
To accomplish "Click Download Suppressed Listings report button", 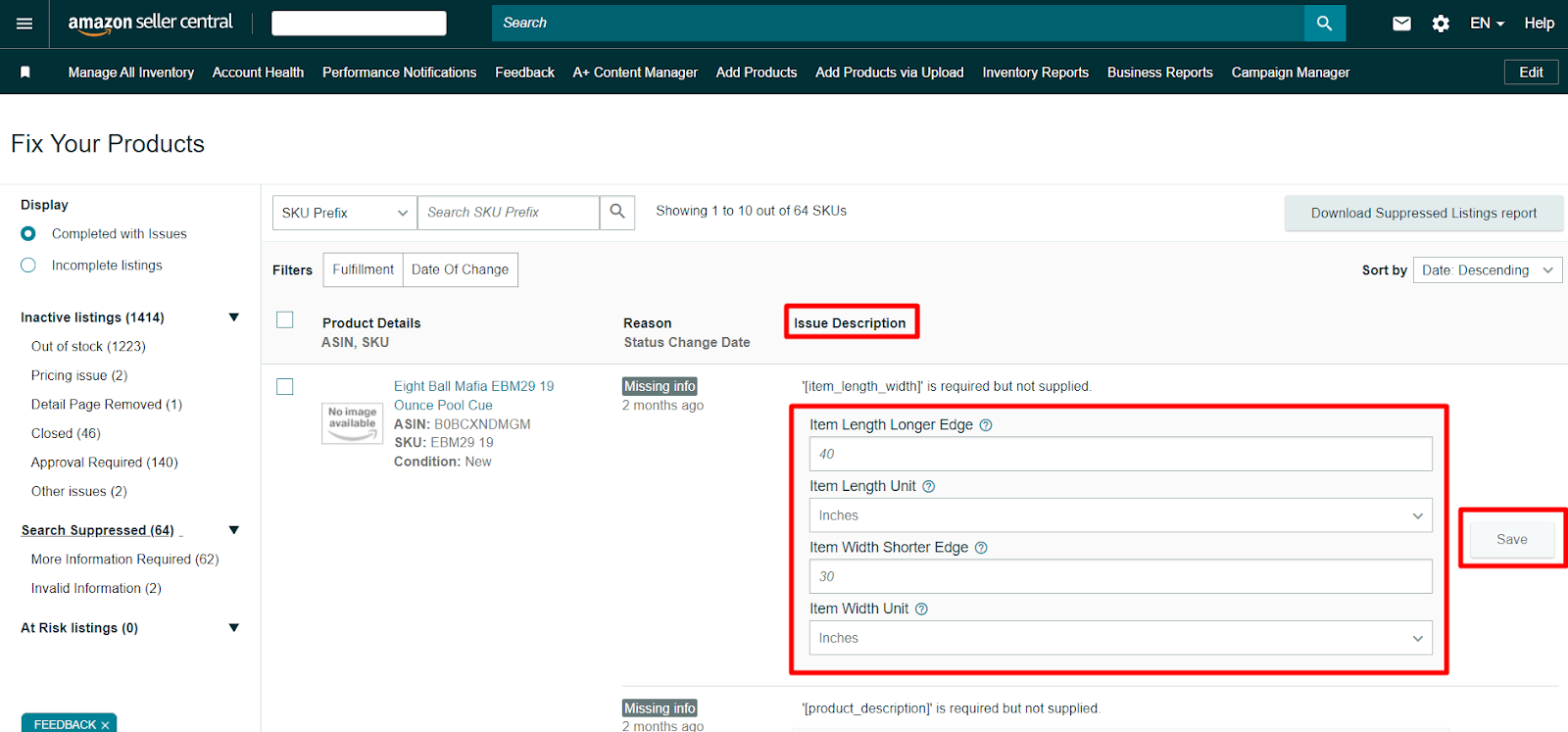I will coord(1424,213).
